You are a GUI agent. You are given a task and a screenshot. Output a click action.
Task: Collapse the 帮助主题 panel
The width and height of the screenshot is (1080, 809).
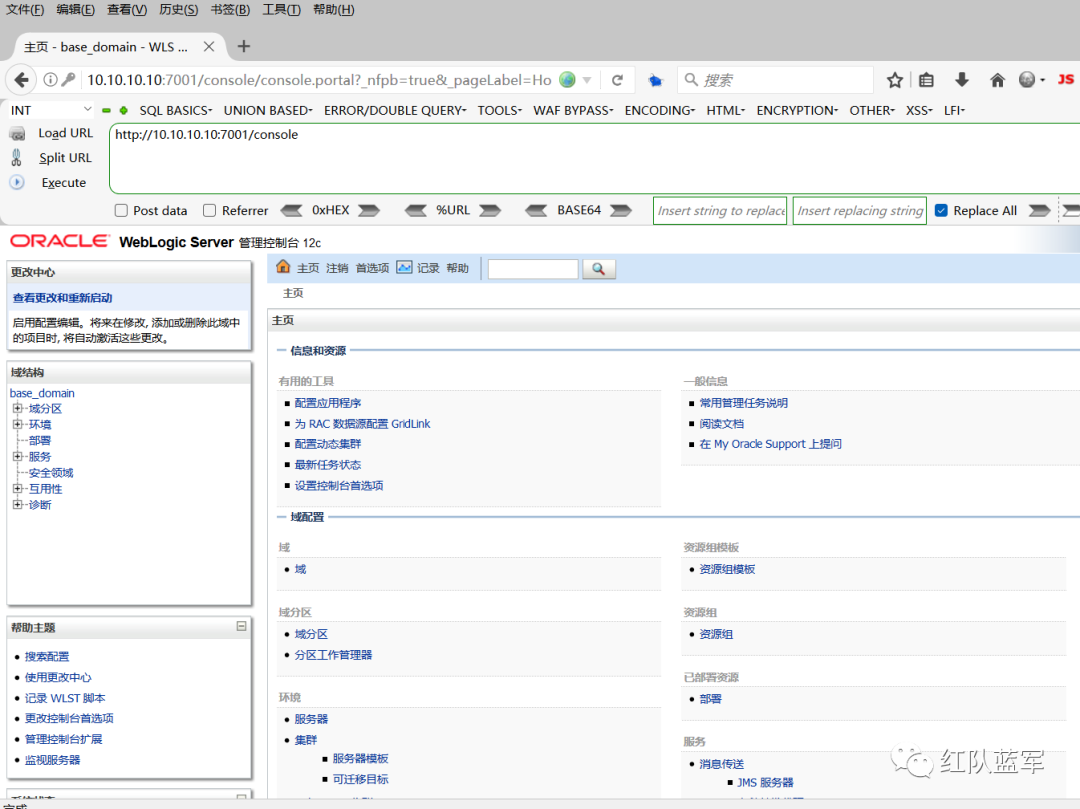tap(241, 626)
